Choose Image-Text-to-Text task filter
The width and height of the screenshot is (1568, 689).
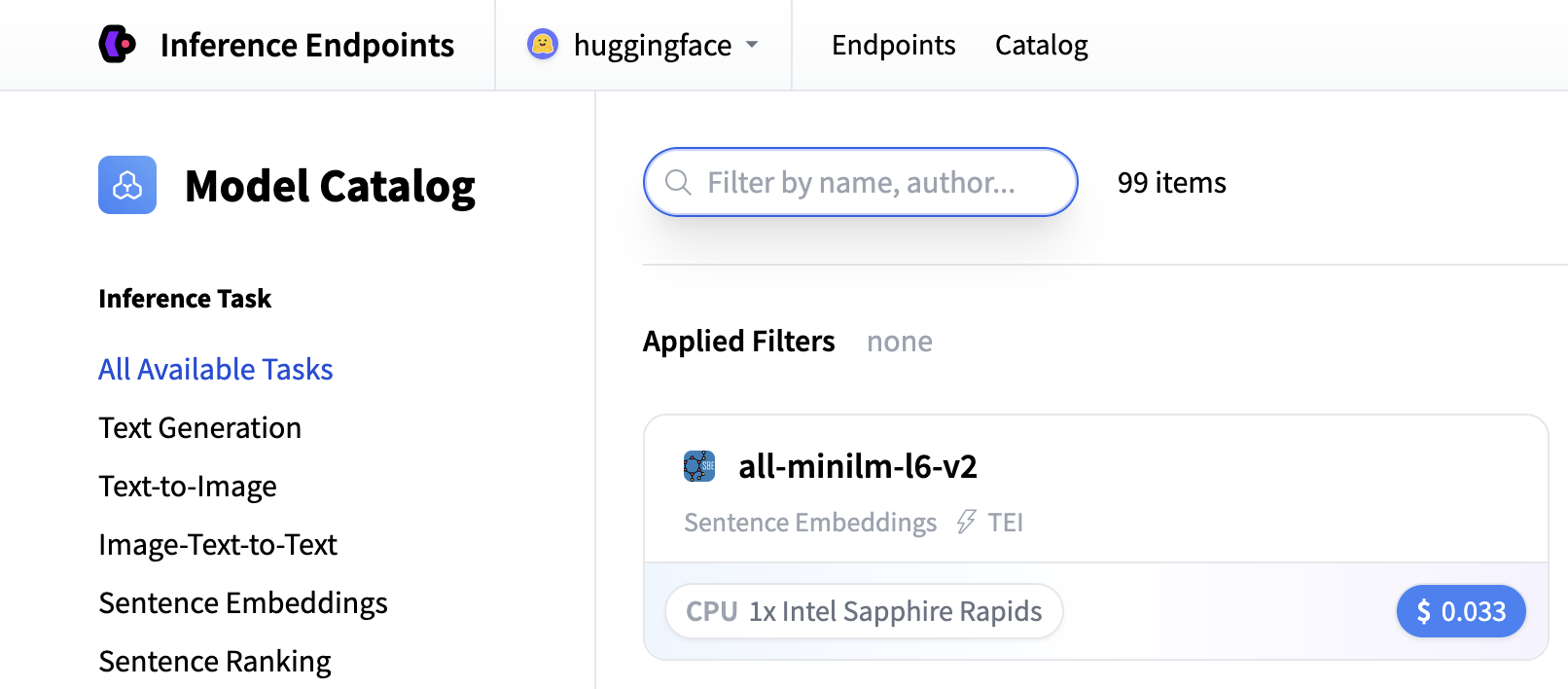[218, 545]
